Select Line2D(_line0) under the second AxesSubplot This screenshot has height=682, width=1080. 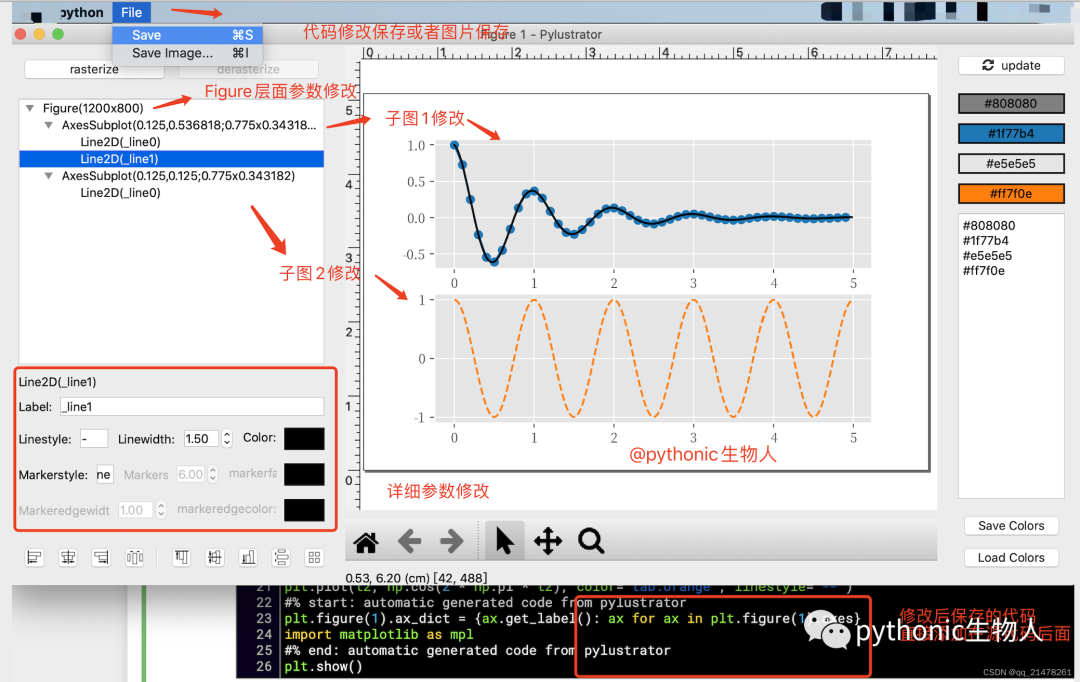172,193
